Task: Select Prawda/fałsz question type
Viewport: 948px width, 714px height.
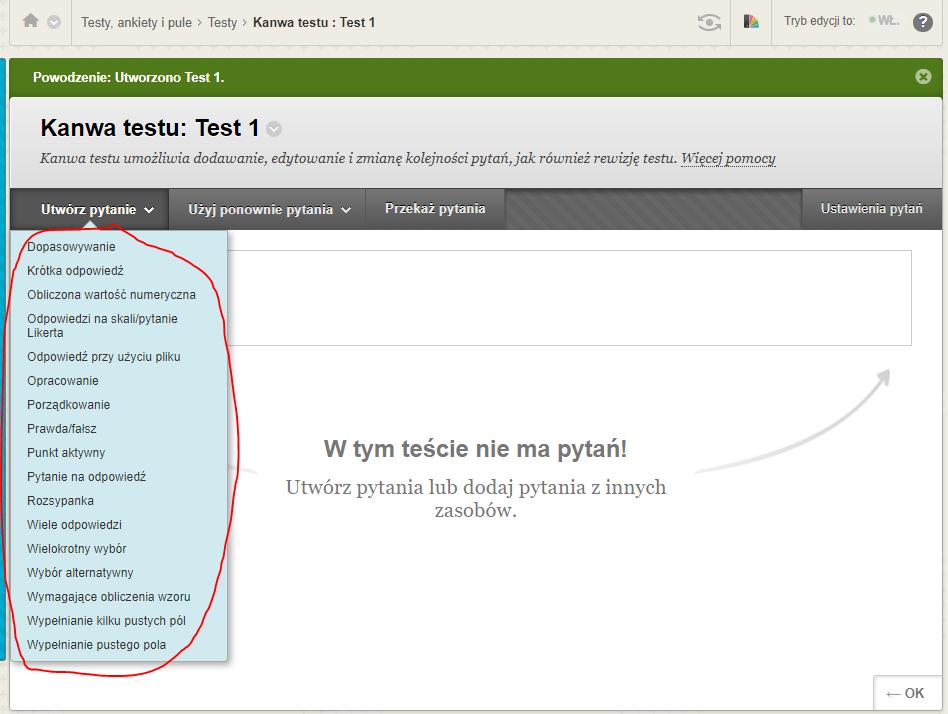Action: coord(62,429)
